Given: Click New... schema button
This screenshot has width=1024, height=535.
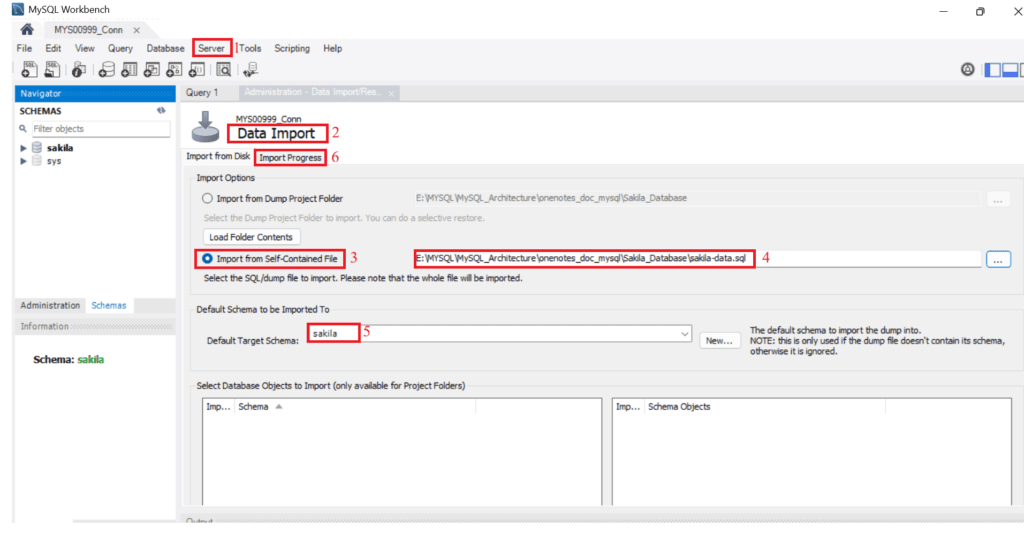Looking at the screenshot, I should [719, 340].
